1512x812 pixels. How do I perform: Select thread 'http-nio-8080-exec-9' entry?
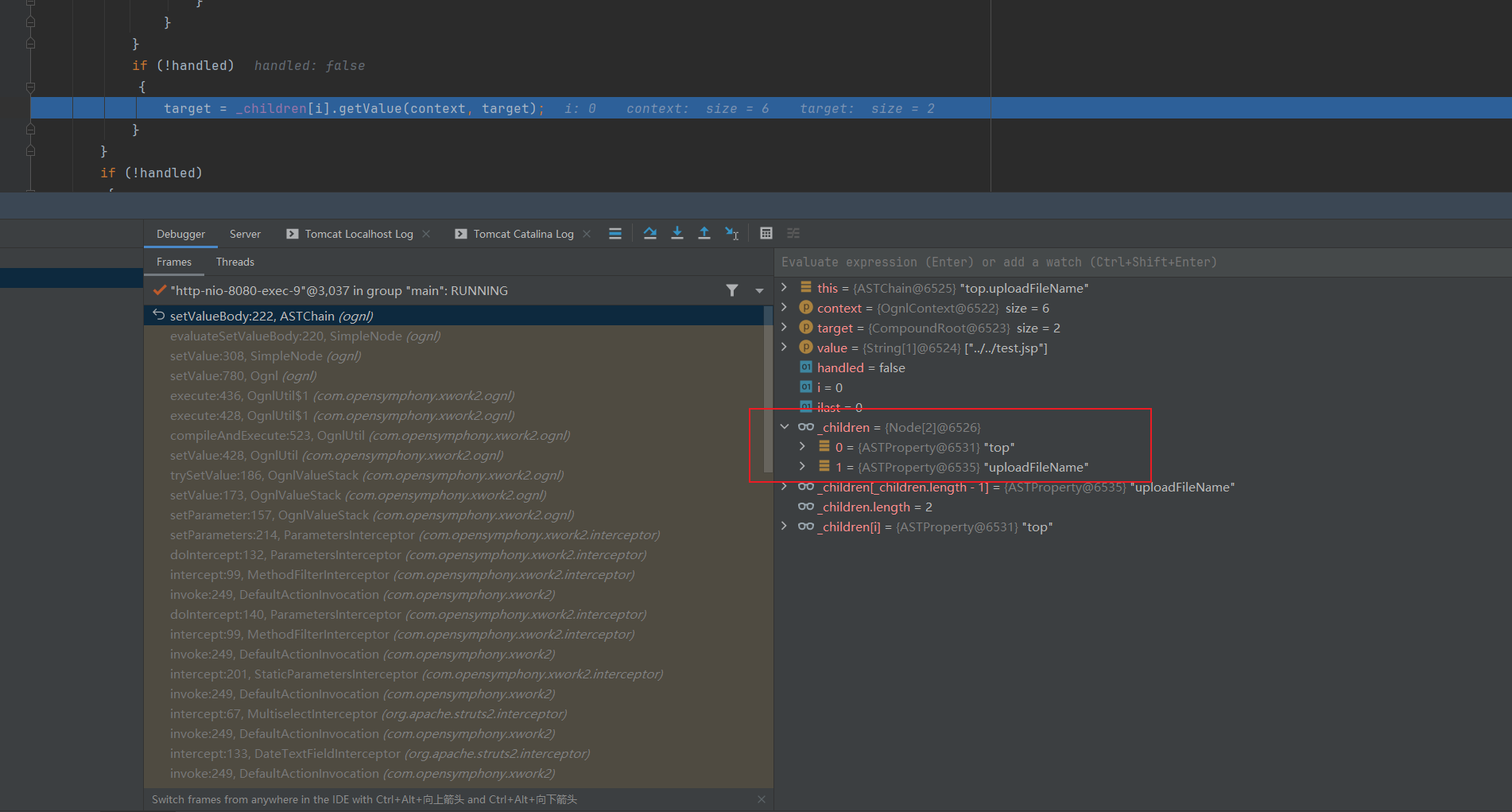(339, 291)
